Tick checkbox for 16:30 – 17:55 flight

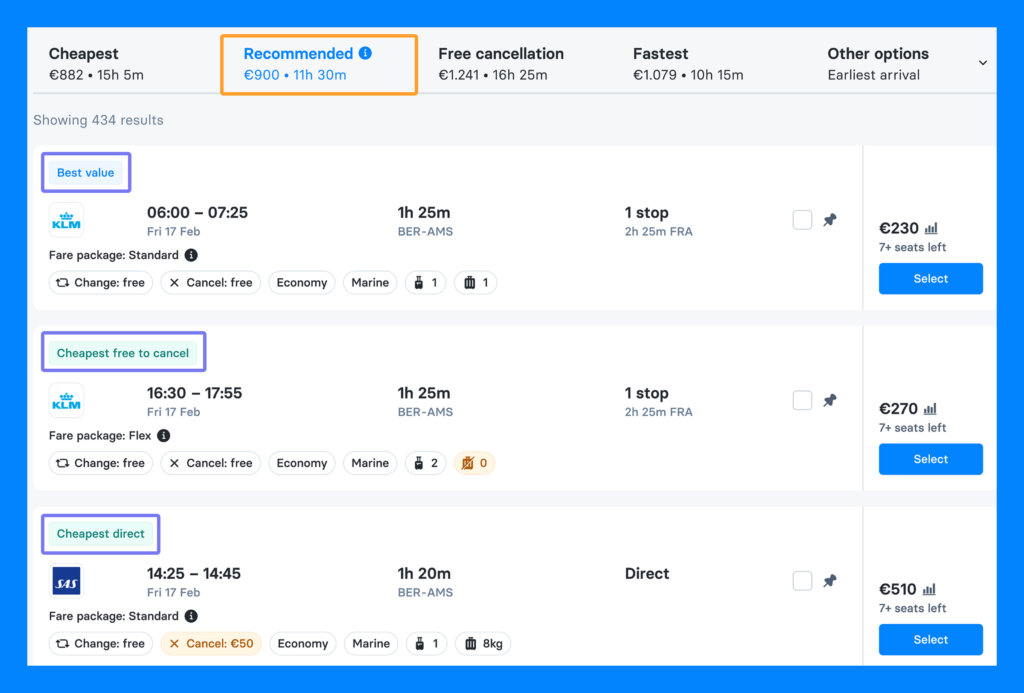click(x=802, y=400)
